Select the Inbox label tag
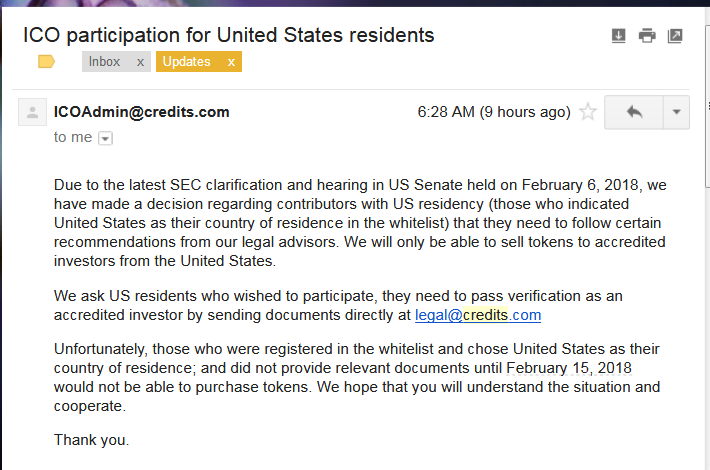Screen dimensions: 710x470 104,62
